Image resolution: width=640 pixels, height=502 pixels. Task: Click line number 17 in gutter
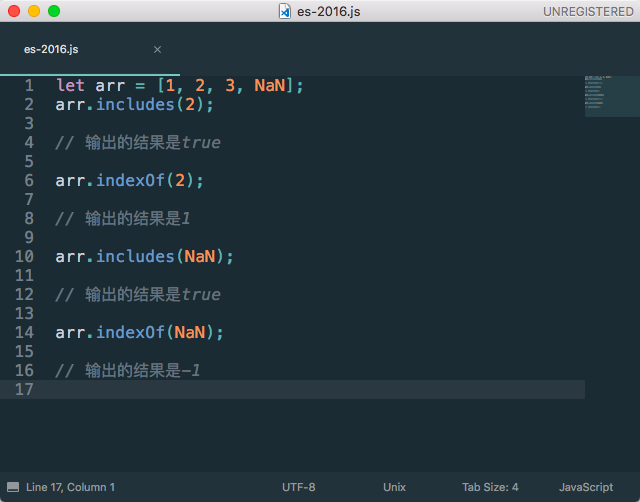coord(24,389)
